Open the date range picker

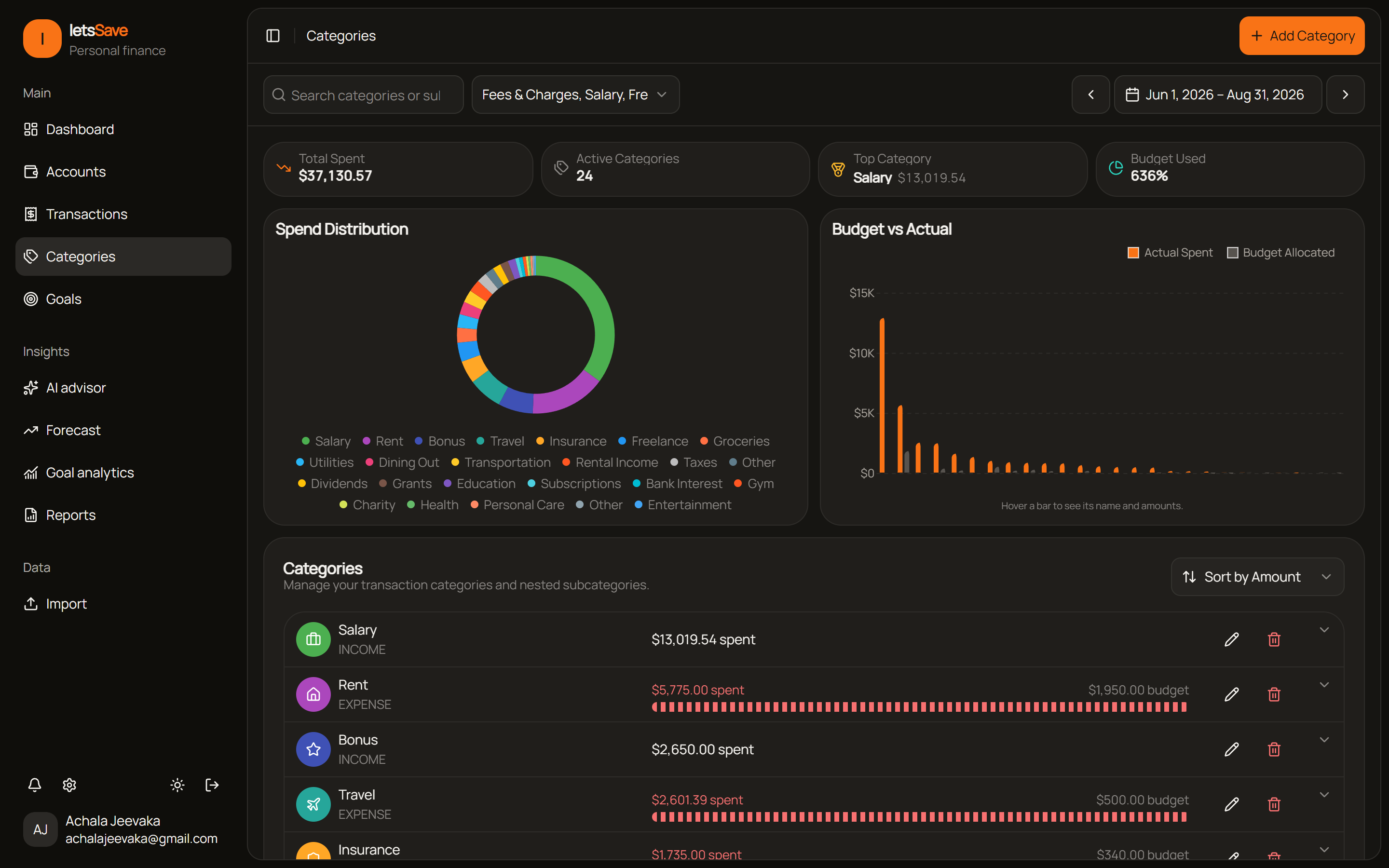click(1217, 95)
